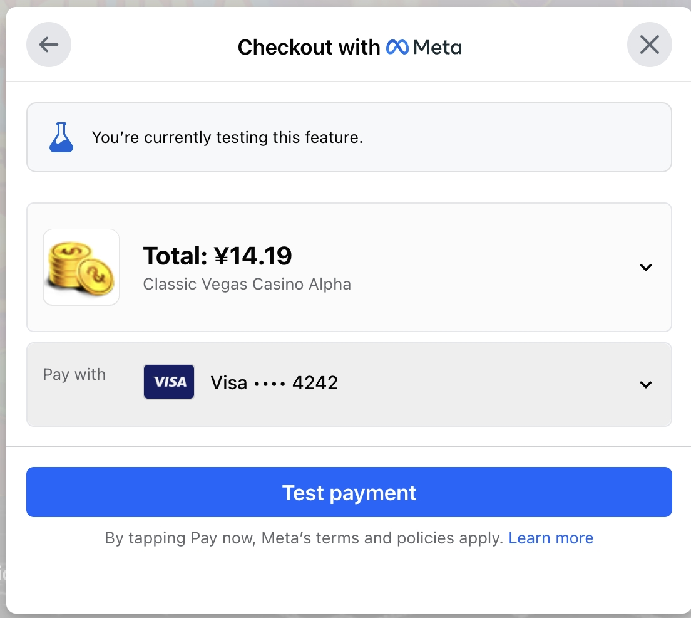Select the Visa •••• 4242 card text
The image size is (691, 618).
(x=274, y=382)
